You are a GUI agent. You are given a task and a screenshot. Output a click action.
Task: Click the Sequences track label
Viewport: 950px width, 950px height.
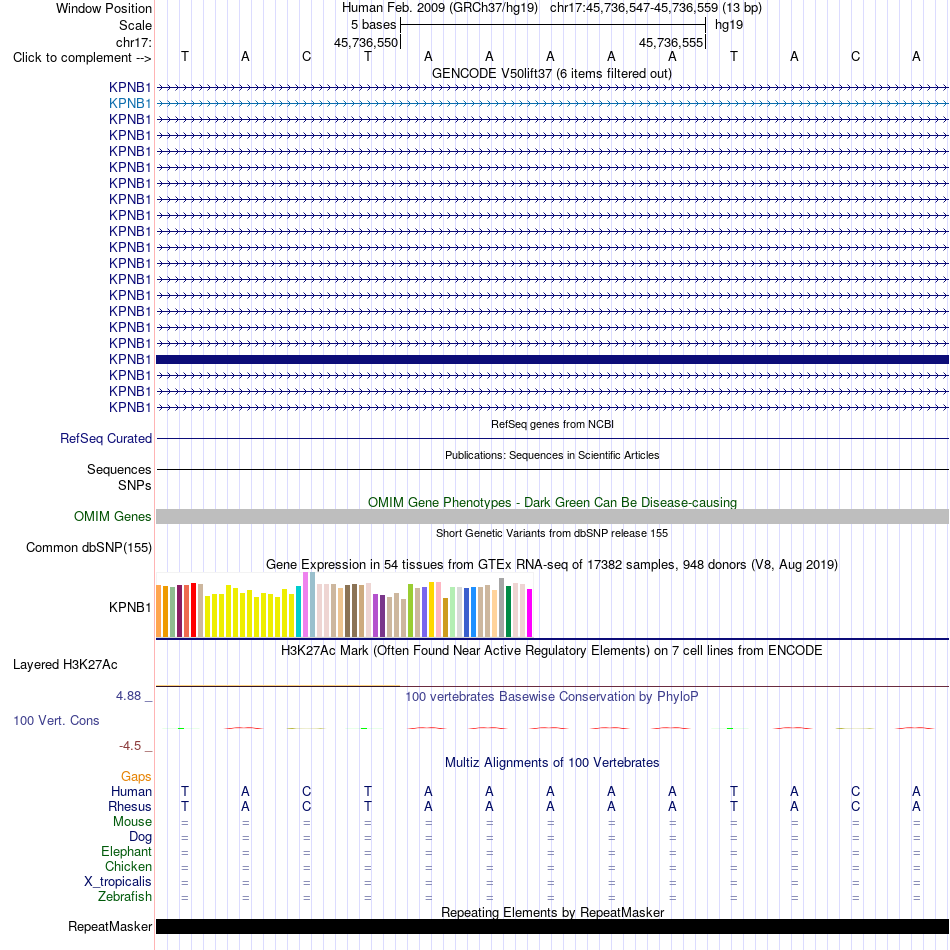point(119,470)
